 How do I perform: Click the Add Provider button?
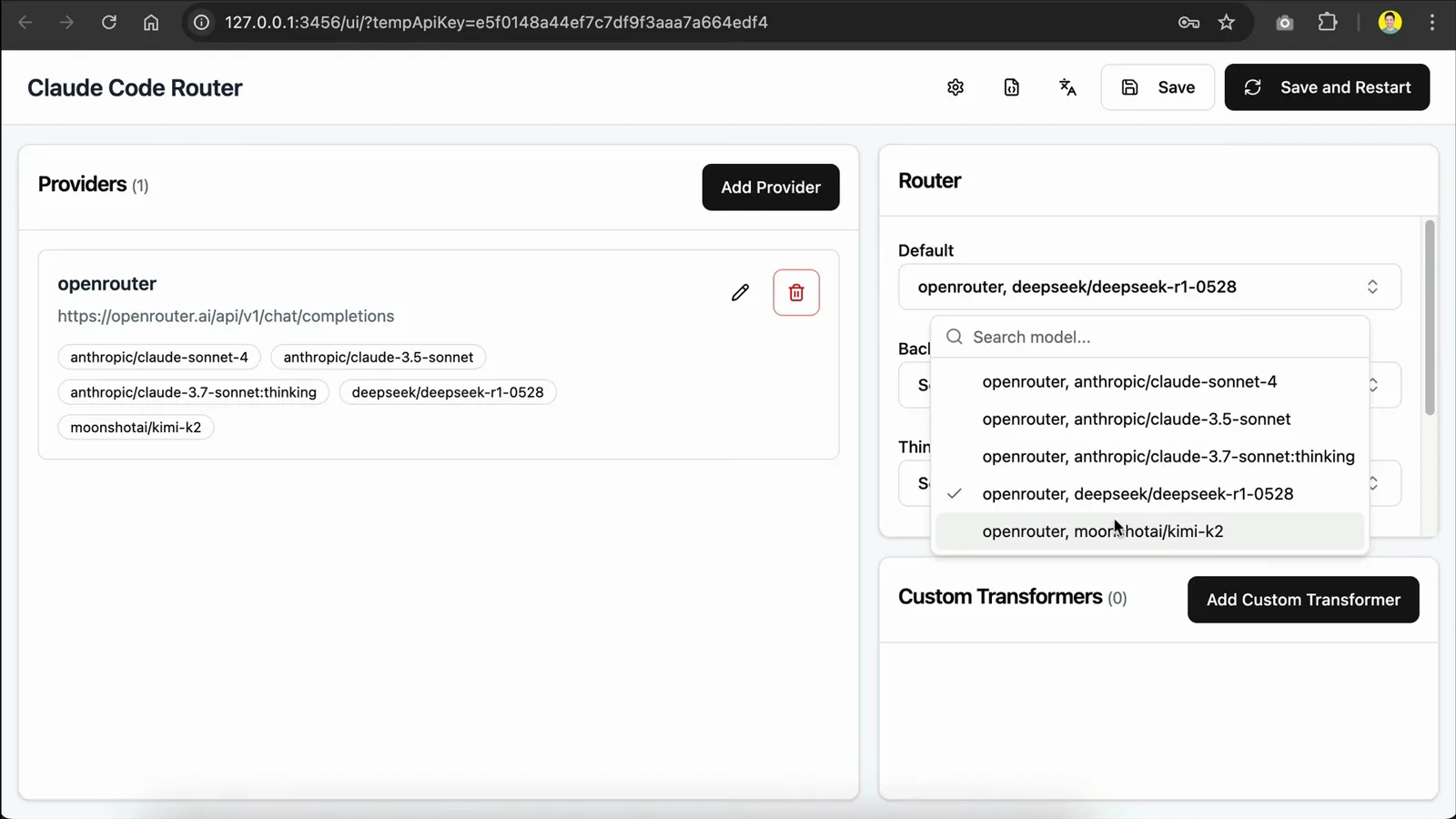point(771,187)
